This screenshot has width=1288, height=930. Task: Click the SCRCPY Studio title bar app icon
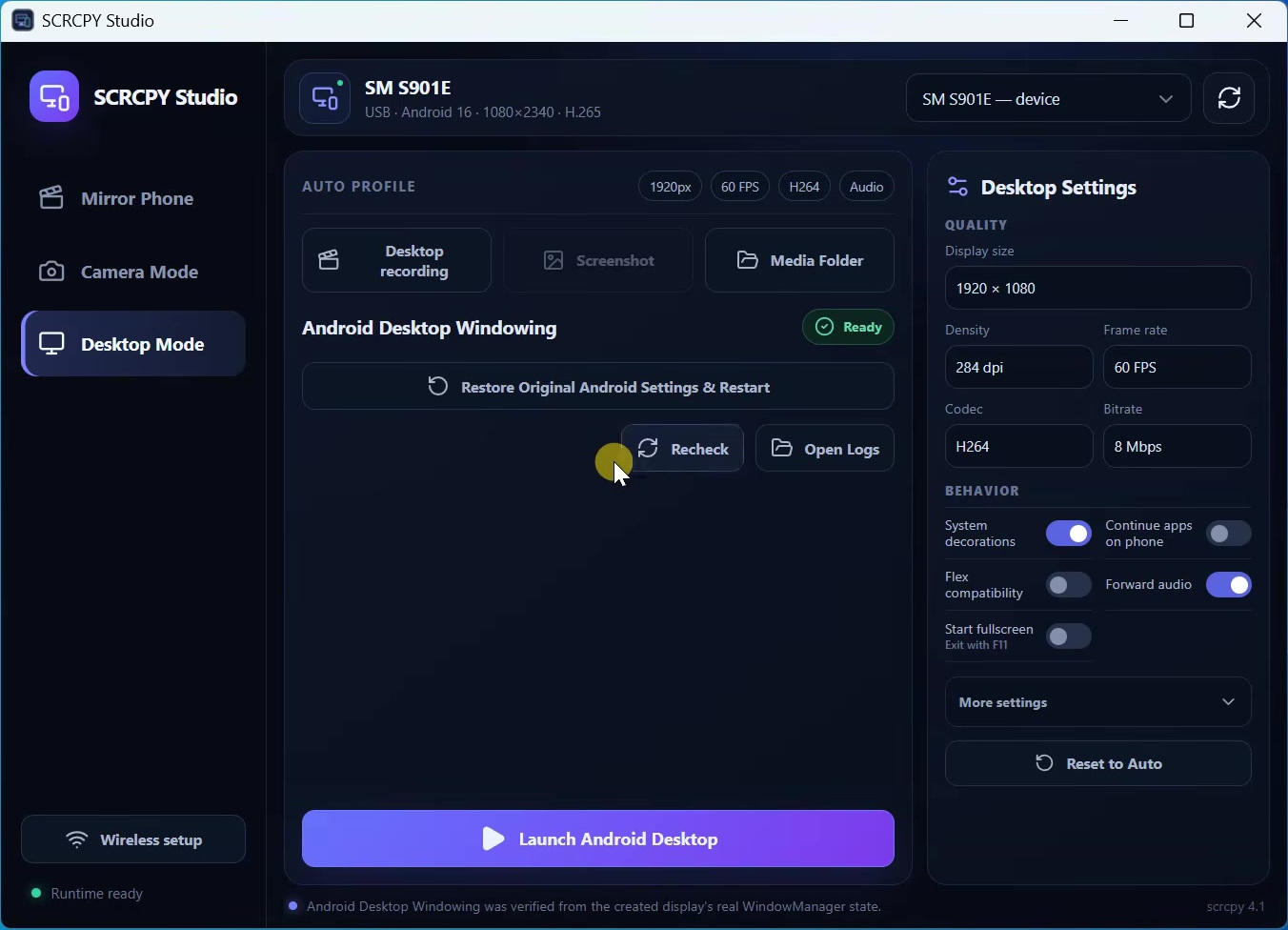coord(23,20)
